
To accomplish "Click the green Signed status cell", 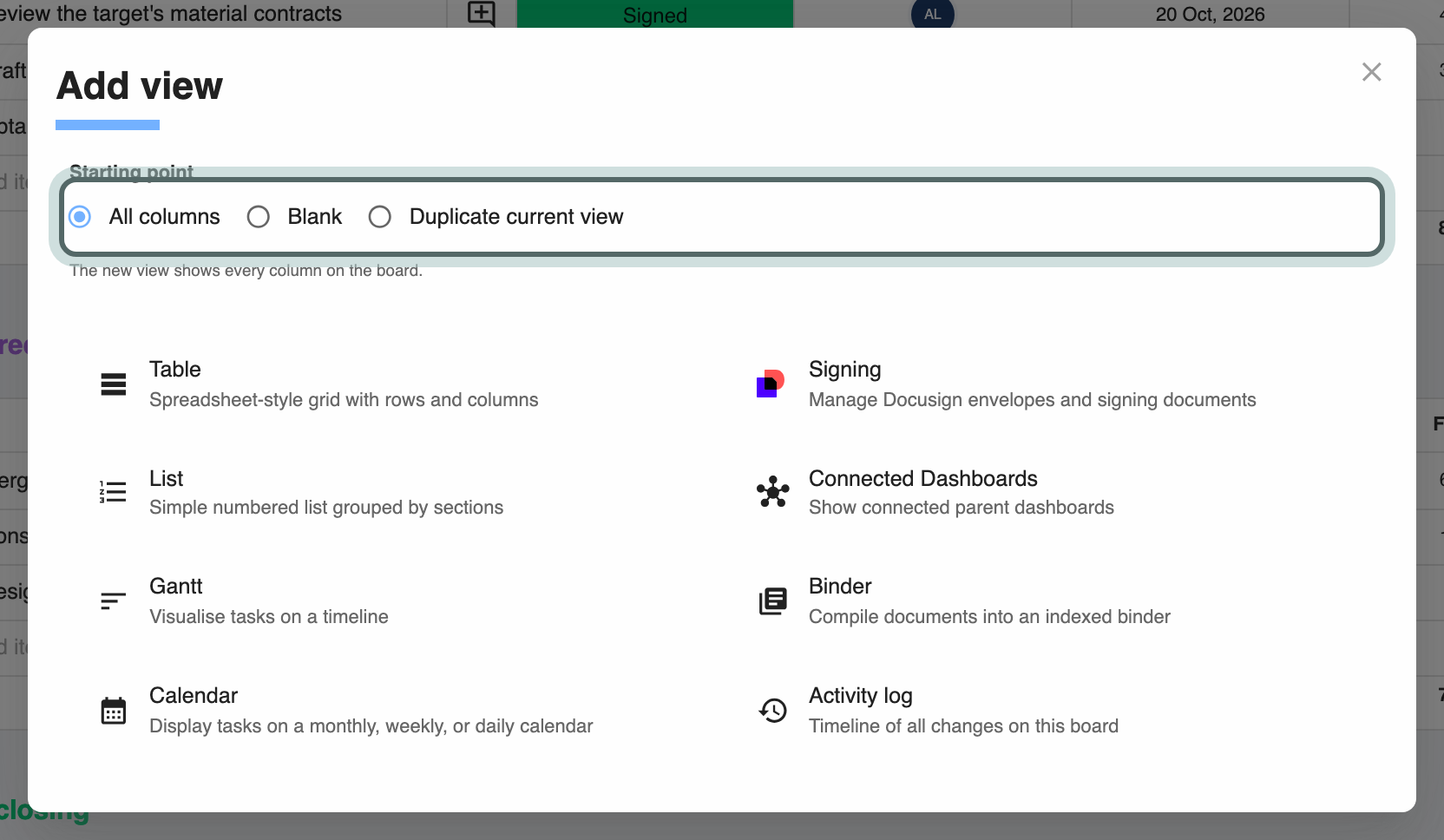I will point(655,14).
